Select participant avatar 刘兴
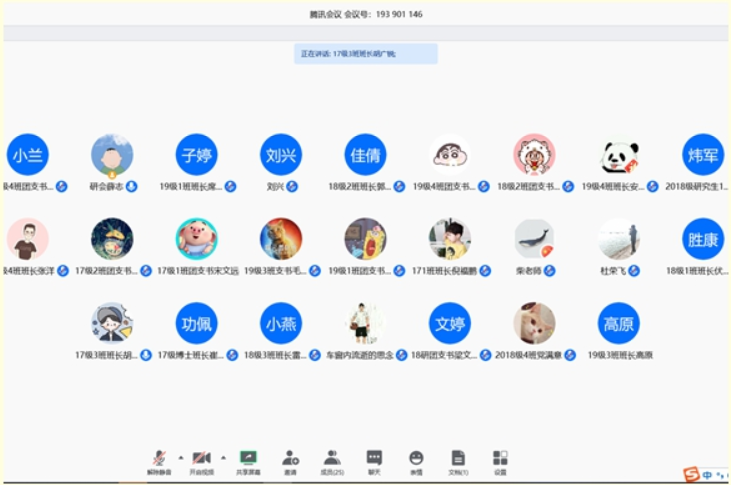 (x=281, y=155)
